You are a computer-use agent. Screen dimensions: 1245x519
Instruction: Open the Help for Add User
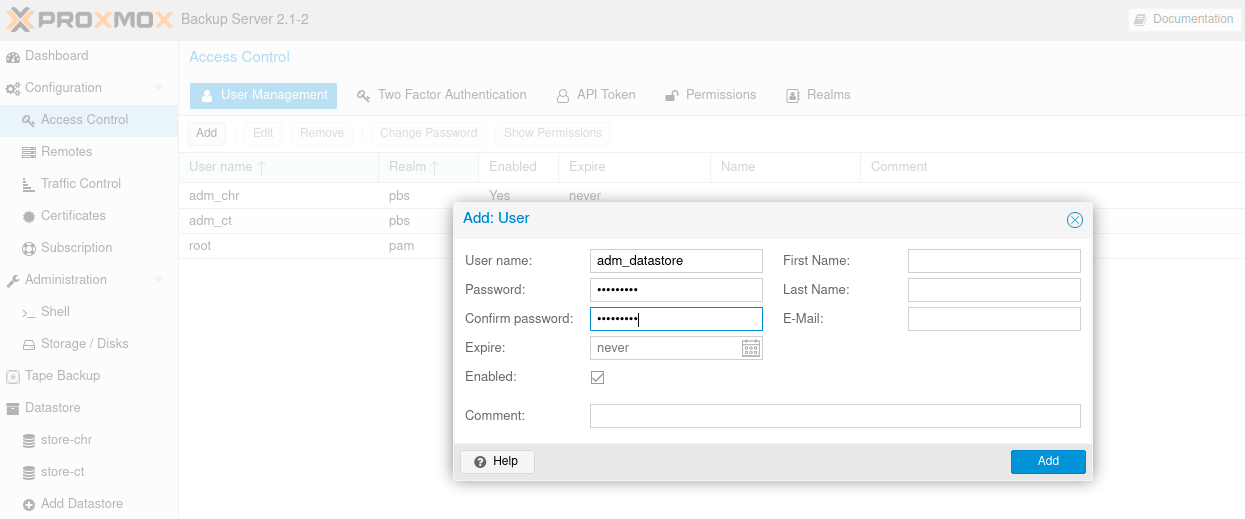(497, 461)
